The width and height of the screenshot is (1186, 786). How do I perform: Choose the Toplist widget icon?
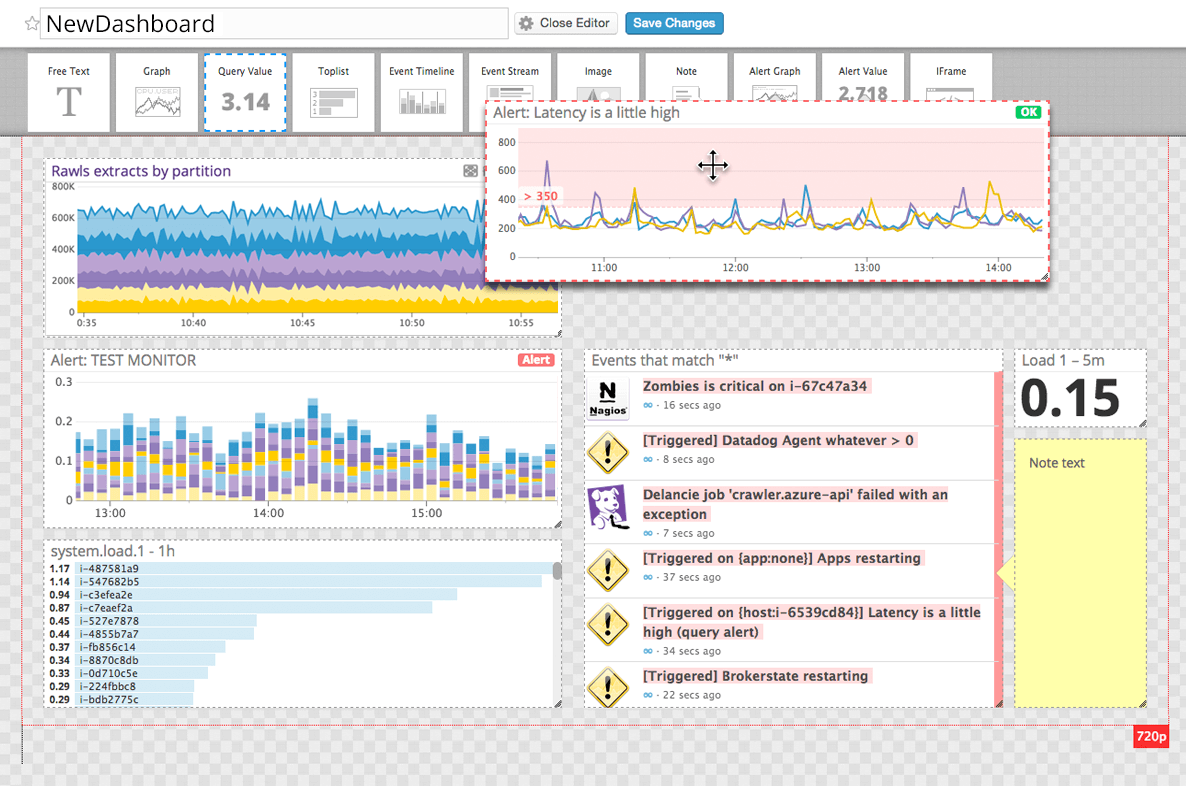click(x=333, y=90)
